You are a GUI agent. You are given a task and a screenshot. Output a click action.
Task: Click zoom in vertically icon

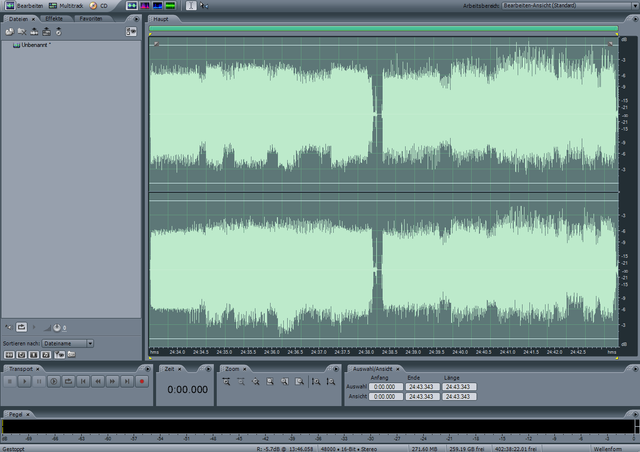coord(316,381)
